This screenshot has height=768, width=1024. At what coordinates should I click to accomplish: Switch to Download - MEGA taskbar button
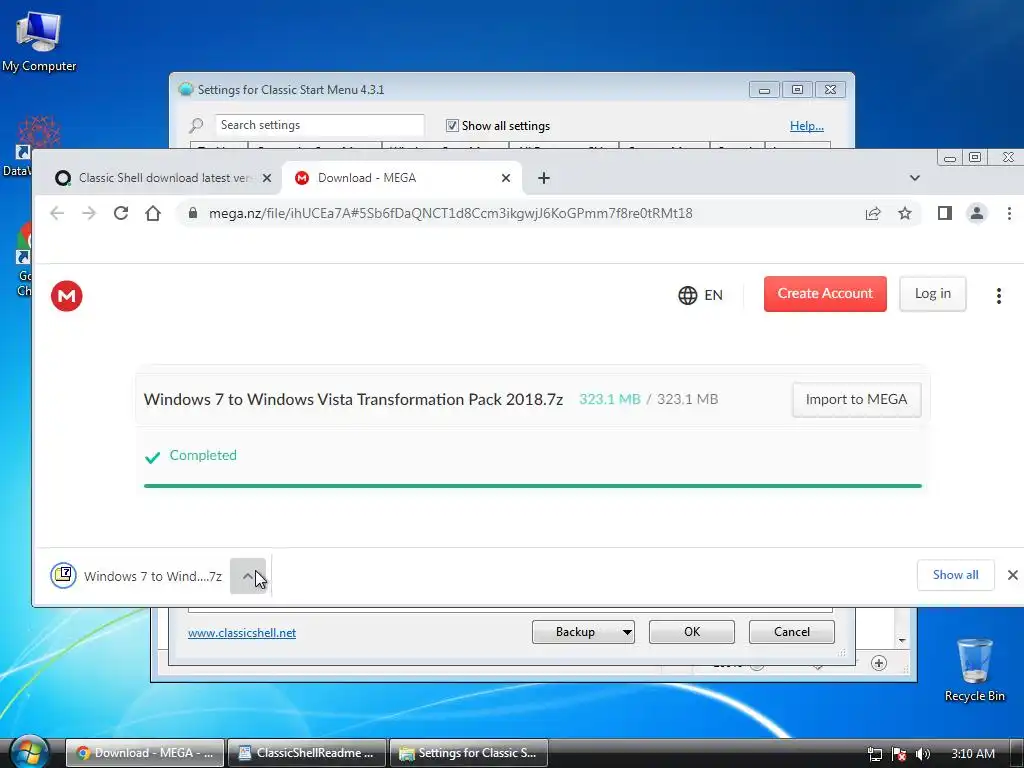pos(145,753)
